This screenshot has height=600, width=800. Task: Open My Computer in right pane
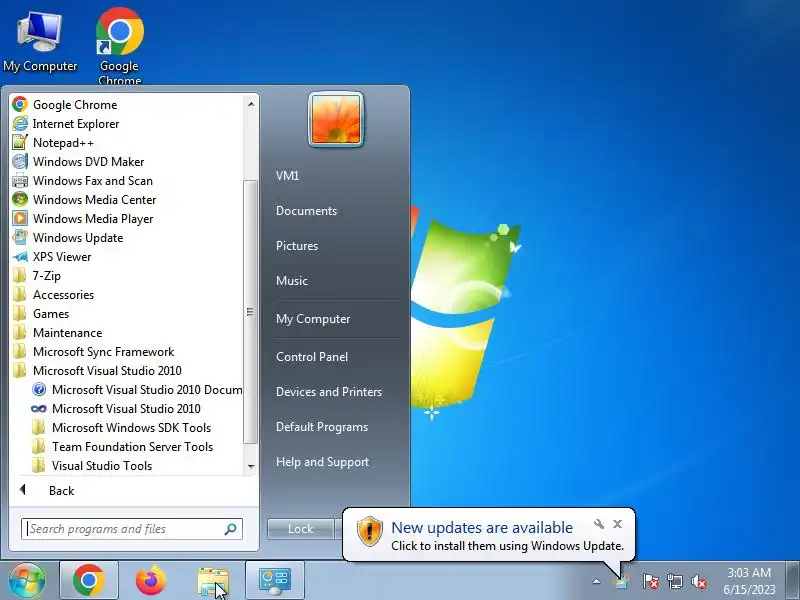coord(313,319)
